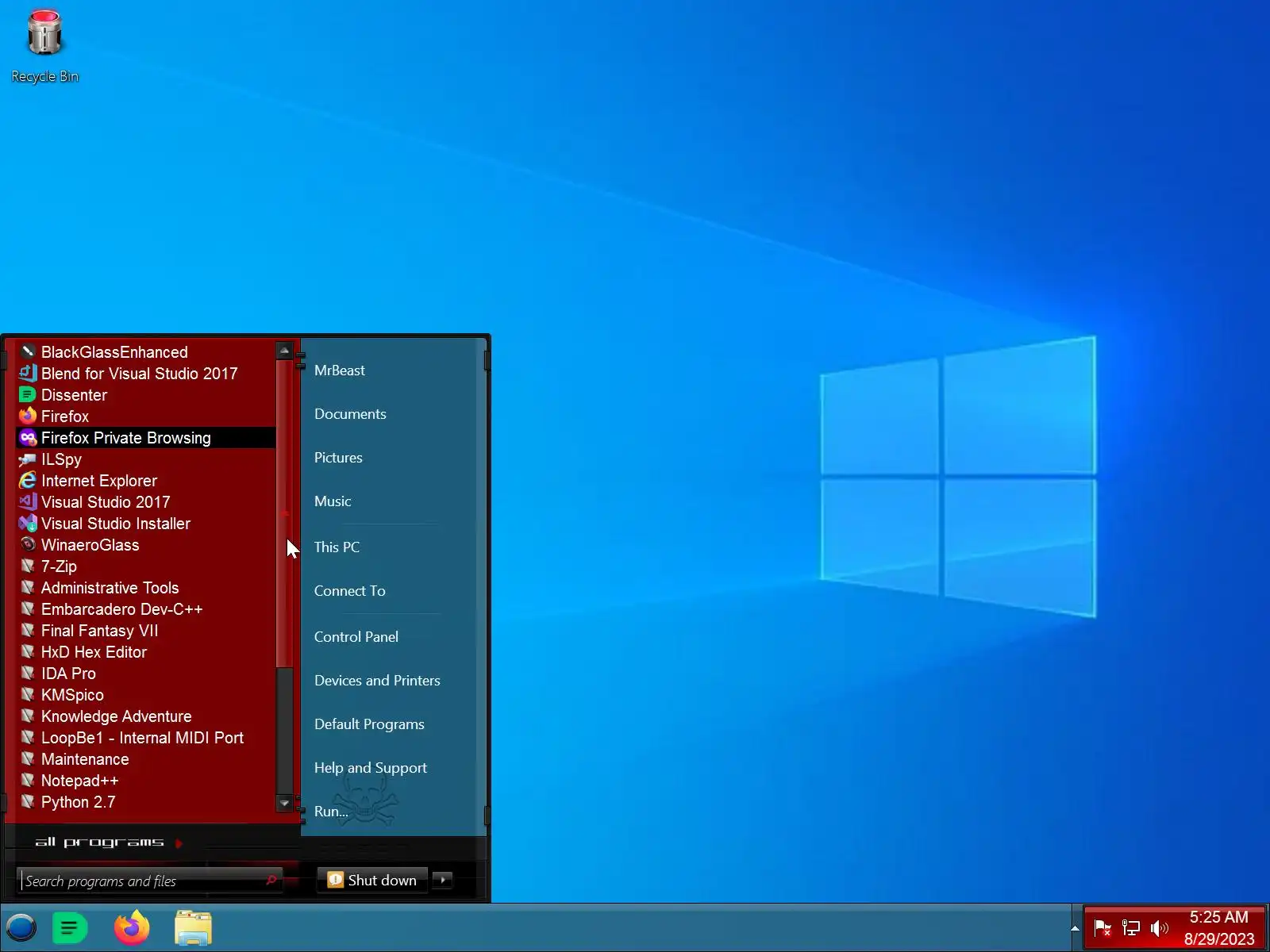Select Connect To in the Start menu
This screenshot has height=952, width=1270.
[x=350, y=591]
